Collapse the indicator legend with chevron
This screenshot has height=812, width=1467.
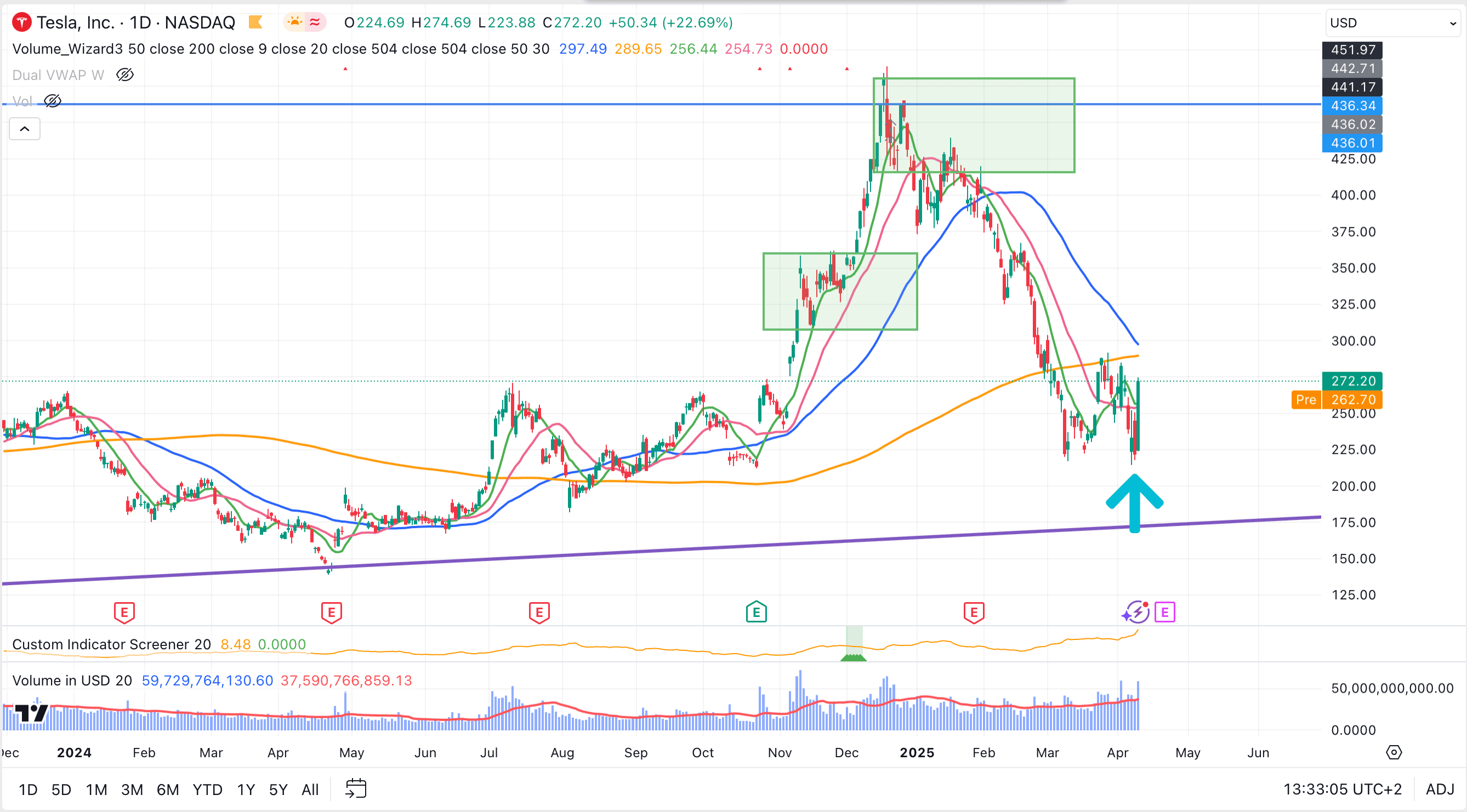click(x=25, y=129)
